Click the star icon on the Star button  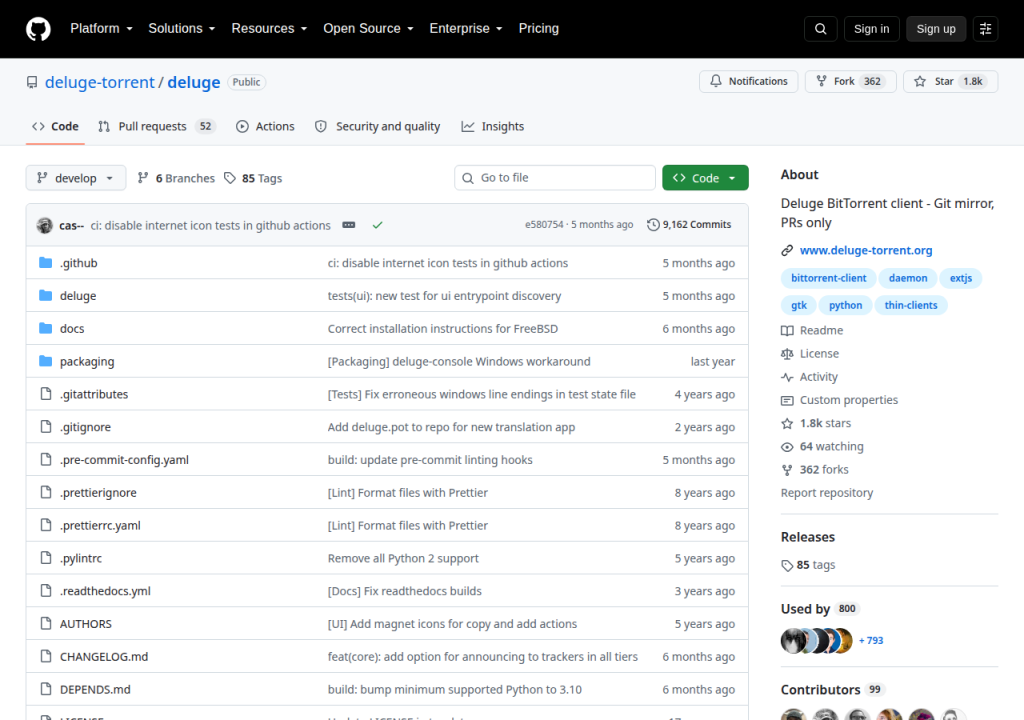click(x=920, y=81)
